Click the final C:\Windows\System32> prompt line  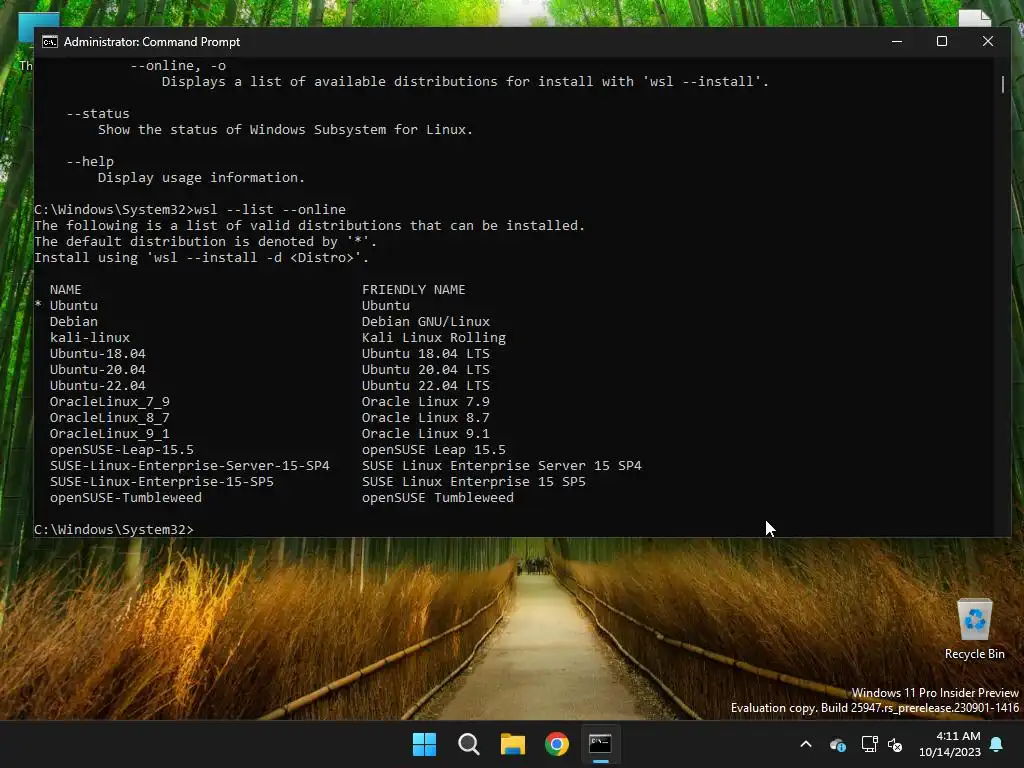(x=114, y=530)
